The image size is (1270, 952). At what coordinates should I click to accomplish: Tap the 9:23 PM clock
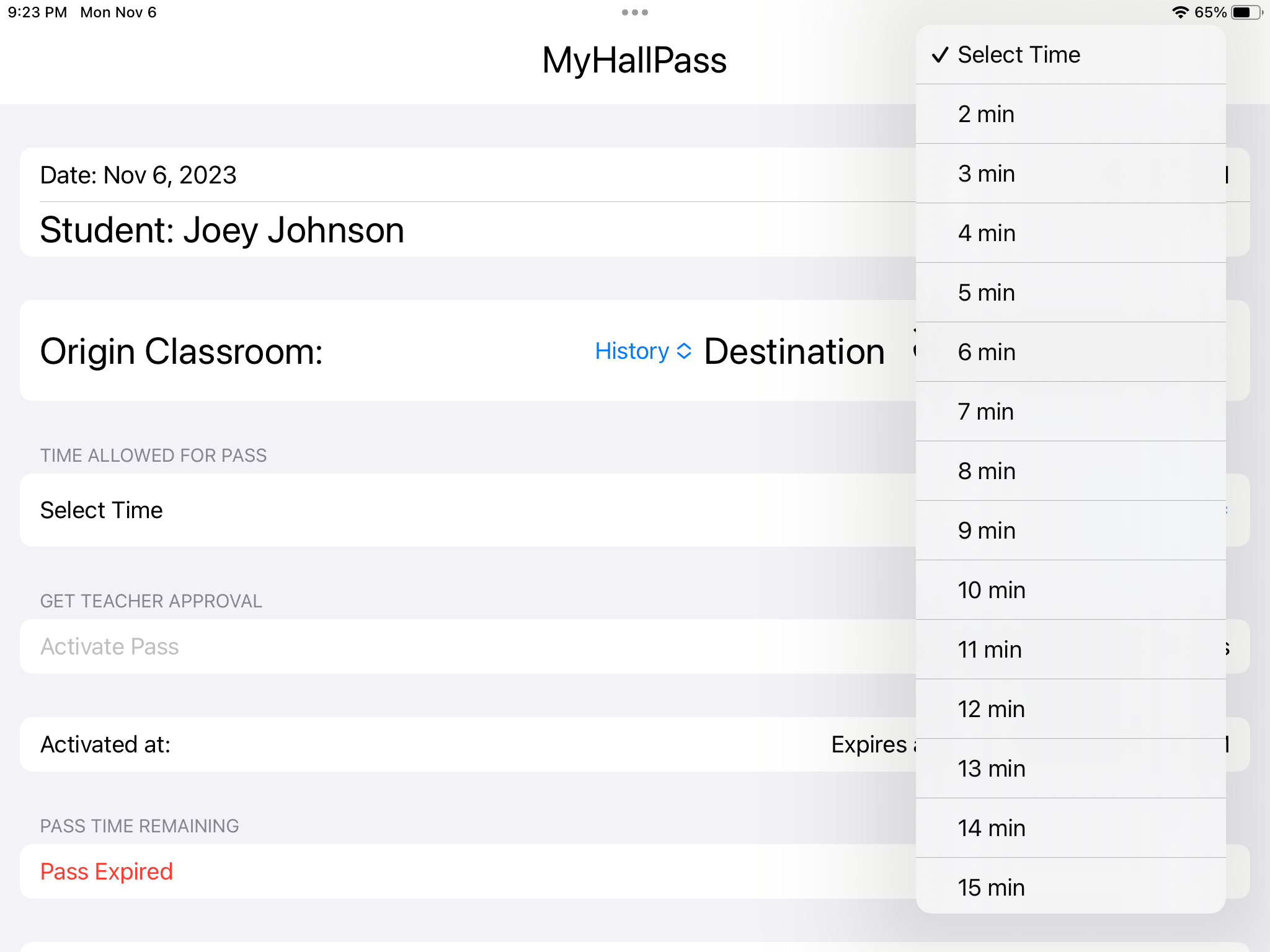pyautogui.click(x=37, y=12)
